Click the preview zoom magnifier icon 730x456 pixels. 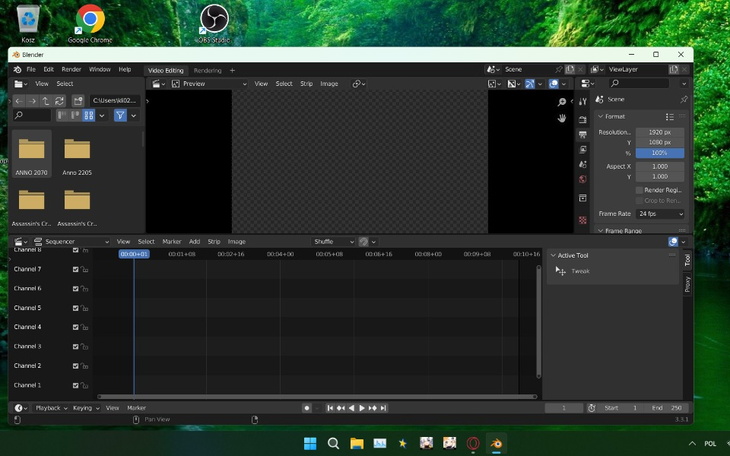click(562, 102)
